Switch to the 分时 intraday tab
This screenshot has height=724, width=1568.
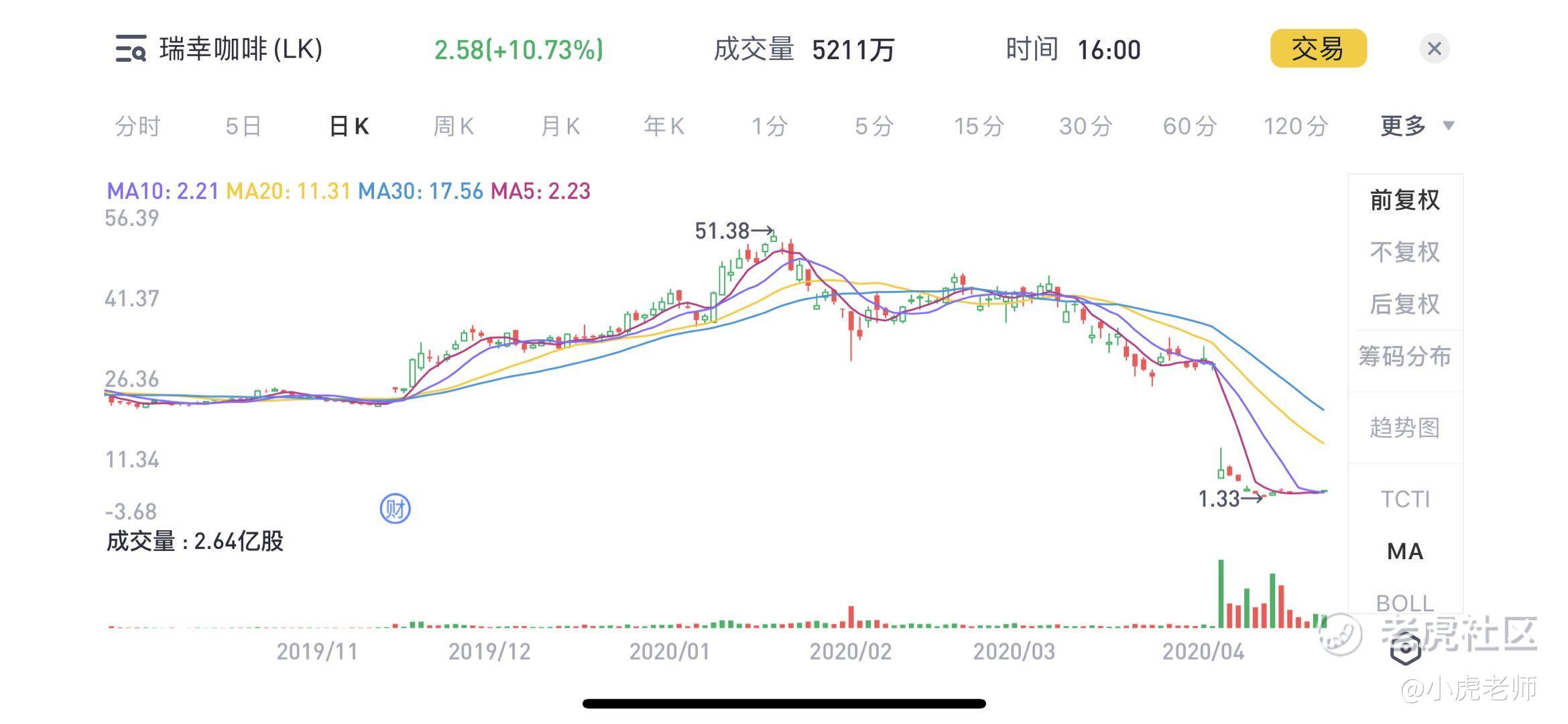(x=137, y=126)
